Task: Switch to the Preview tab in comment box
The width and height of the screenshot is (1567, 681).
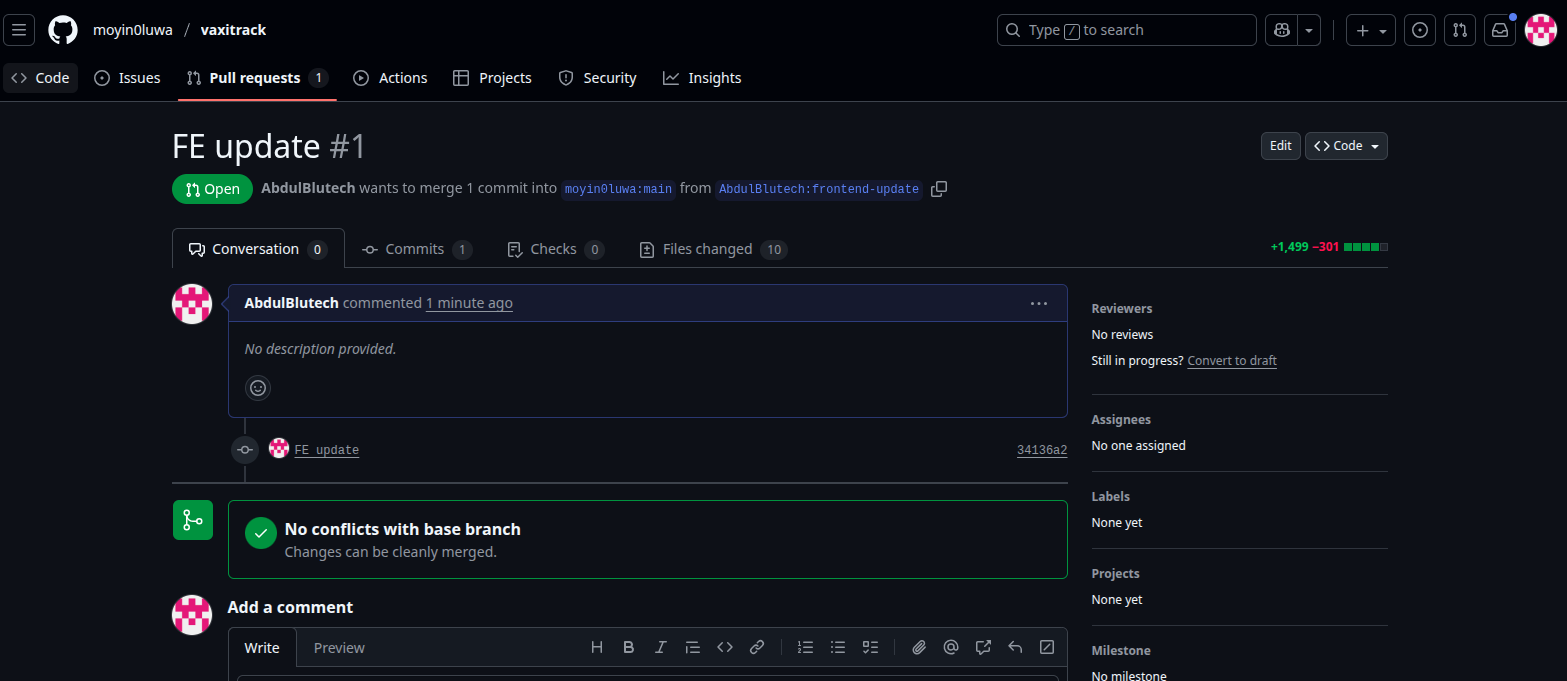Action: [339, 648]
